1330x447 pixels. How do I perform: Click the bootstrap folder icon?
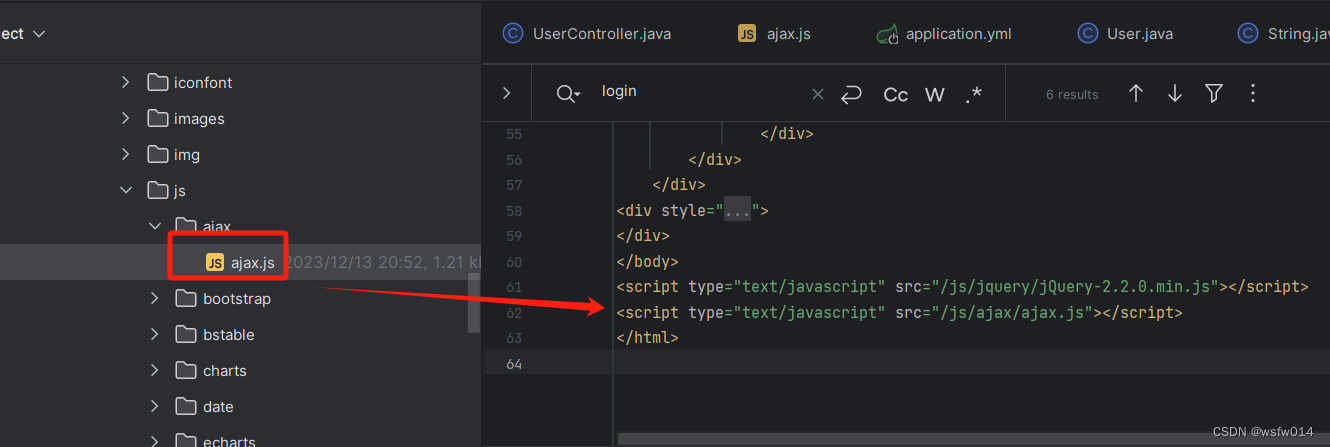(x=186, y=298)
